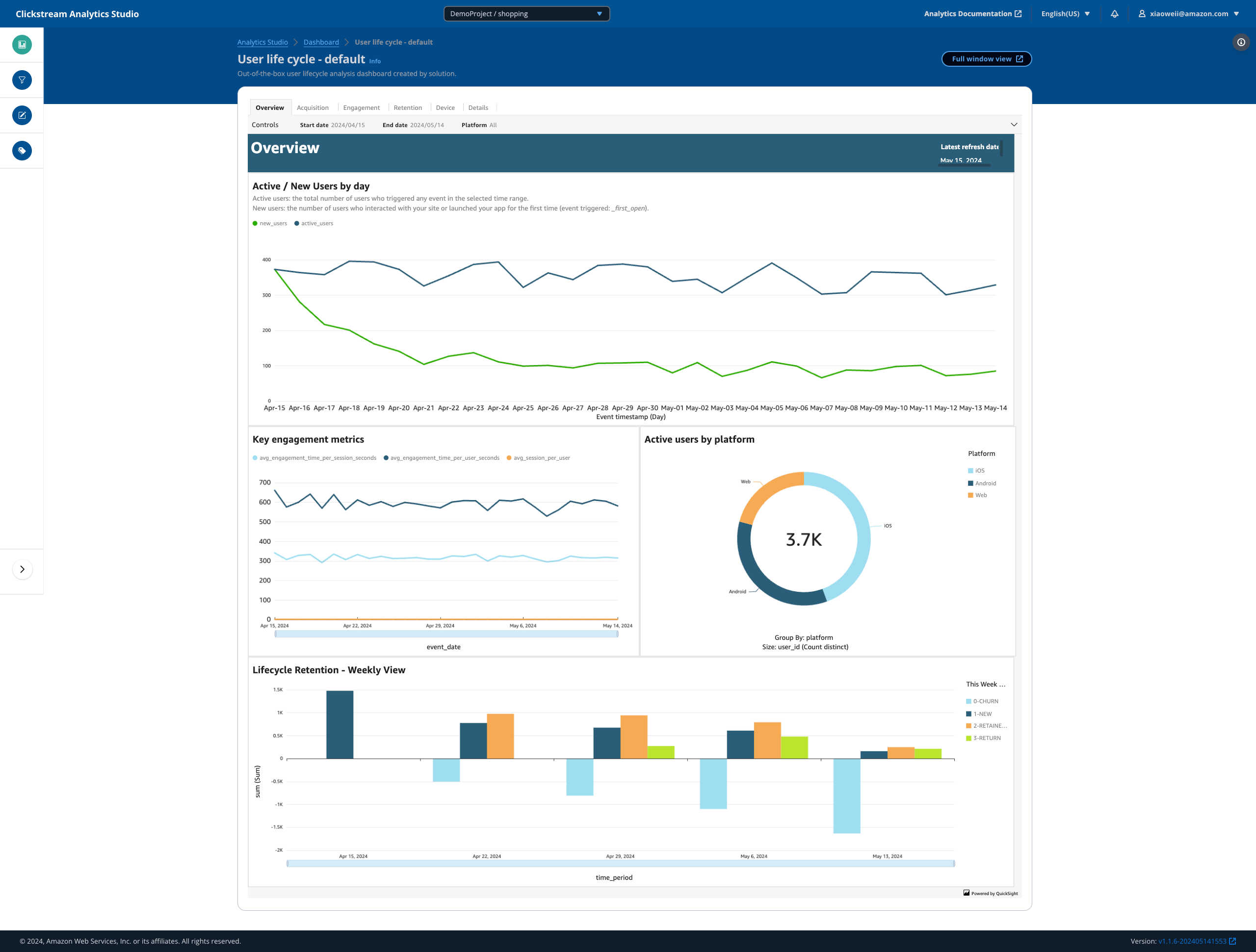This screenshot has width=1256, height=952.
Task: Toggle avg_session_per_user legend item
Action: 538,458
